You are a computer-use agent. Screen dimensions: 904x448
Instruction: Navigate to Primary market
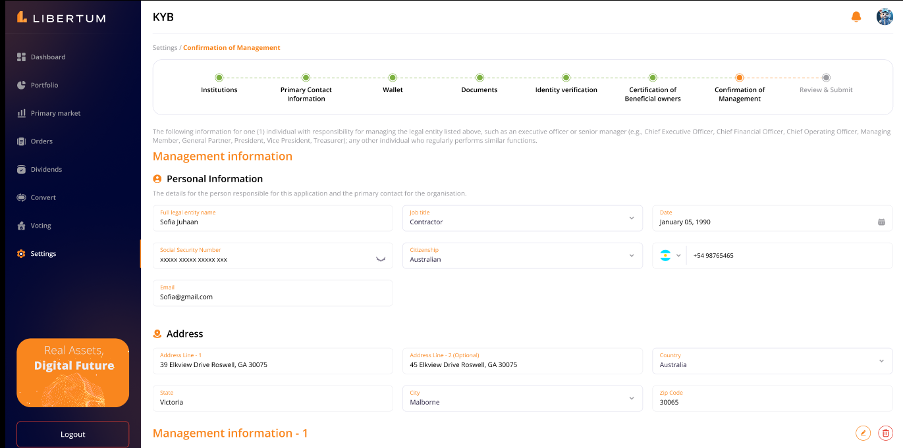(55, 113)
